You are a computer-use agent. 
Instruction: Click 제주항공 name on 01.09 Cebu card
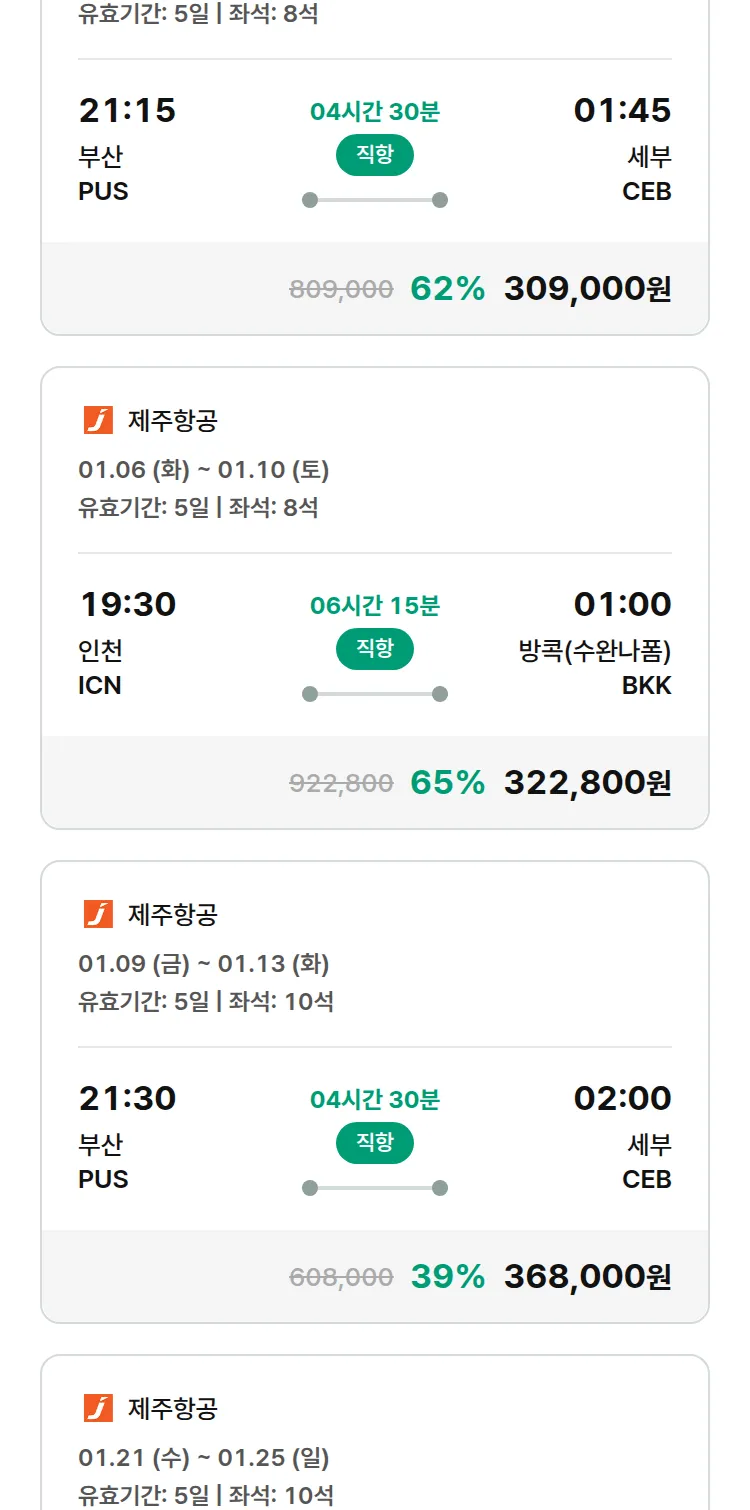coord(172,915)
